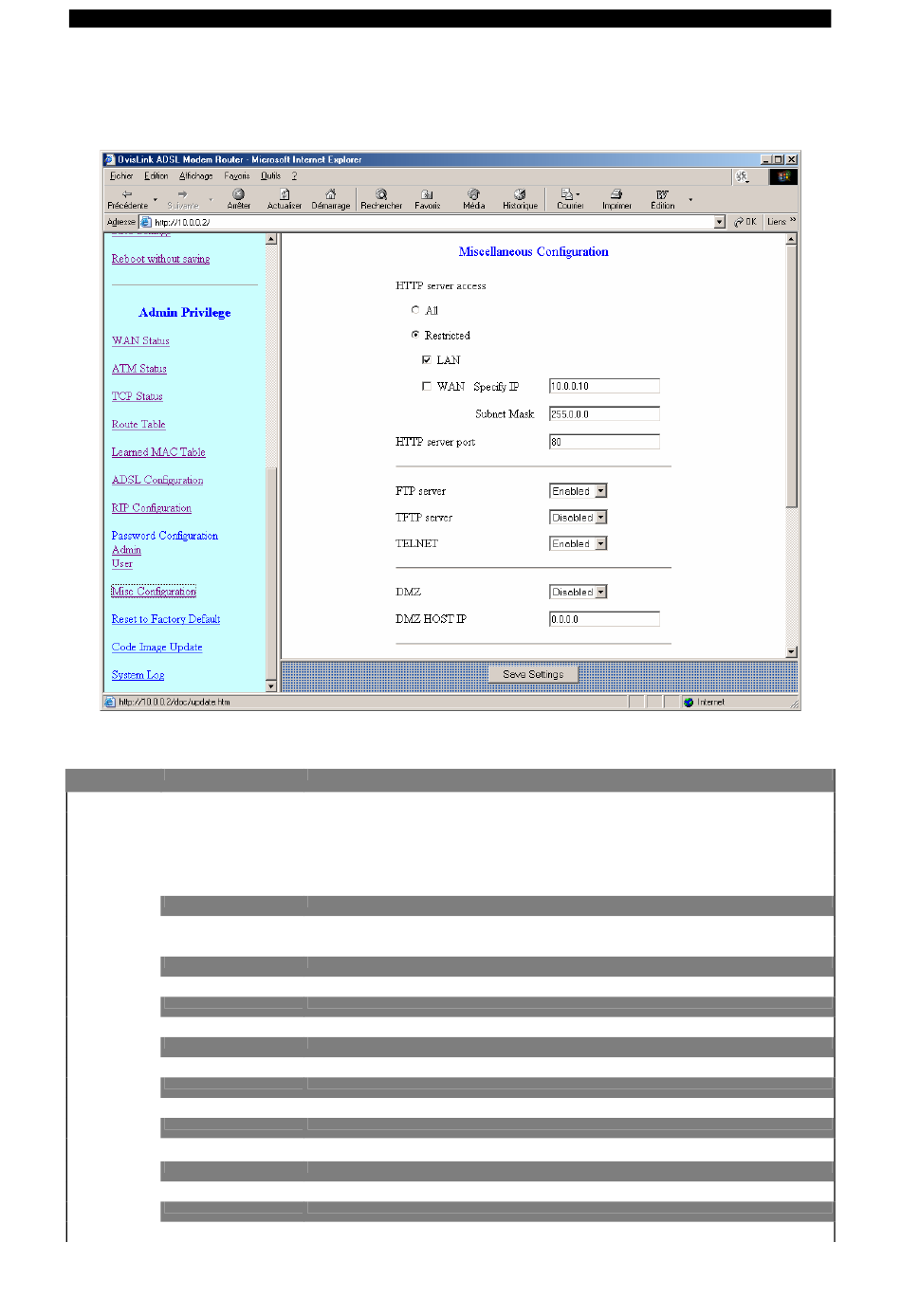Open the Learned MAC Table link
The image size is (901, 1316).
click(x=158, y=452)
